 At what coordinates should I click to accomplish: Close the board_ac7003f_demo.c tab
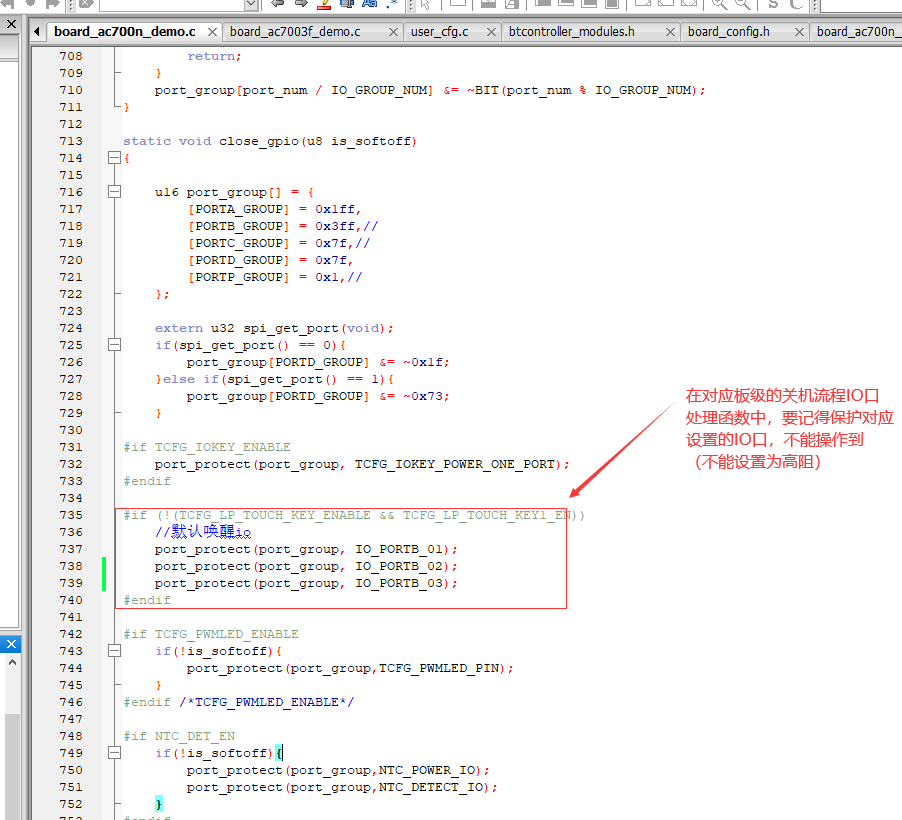(x=393, y=32)
